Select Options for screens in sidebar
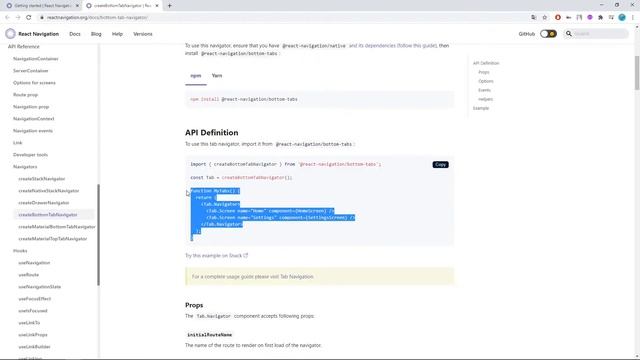The image size is (640, 360). (34, 83)
